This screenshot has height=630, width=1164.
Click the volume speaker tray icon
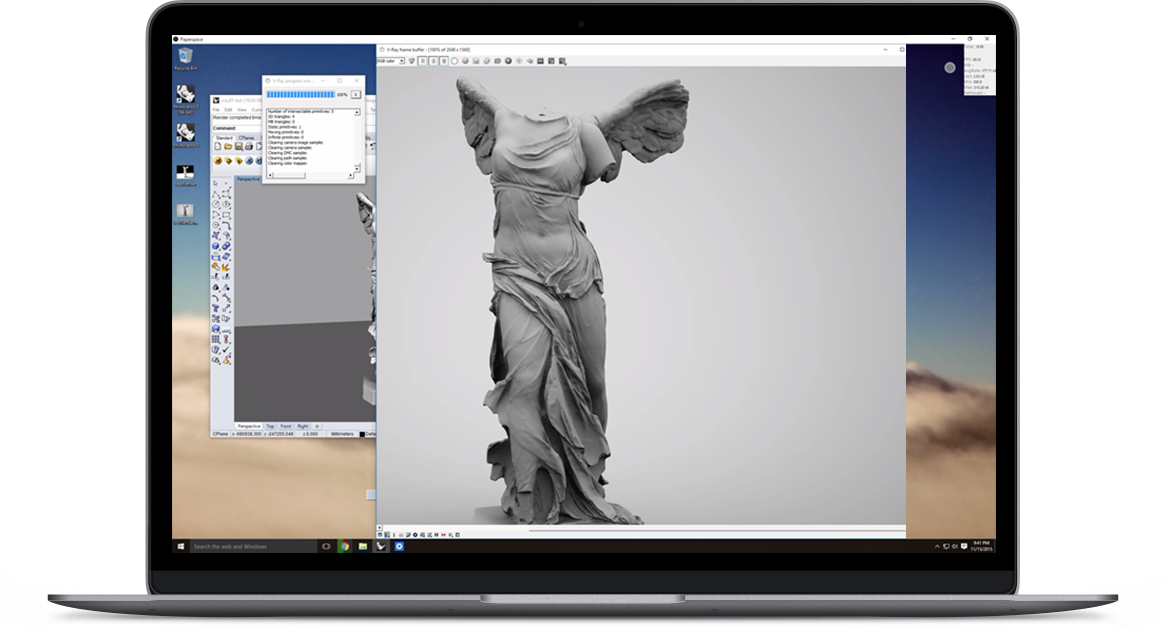pyautogui.click(x=955, y=547)
